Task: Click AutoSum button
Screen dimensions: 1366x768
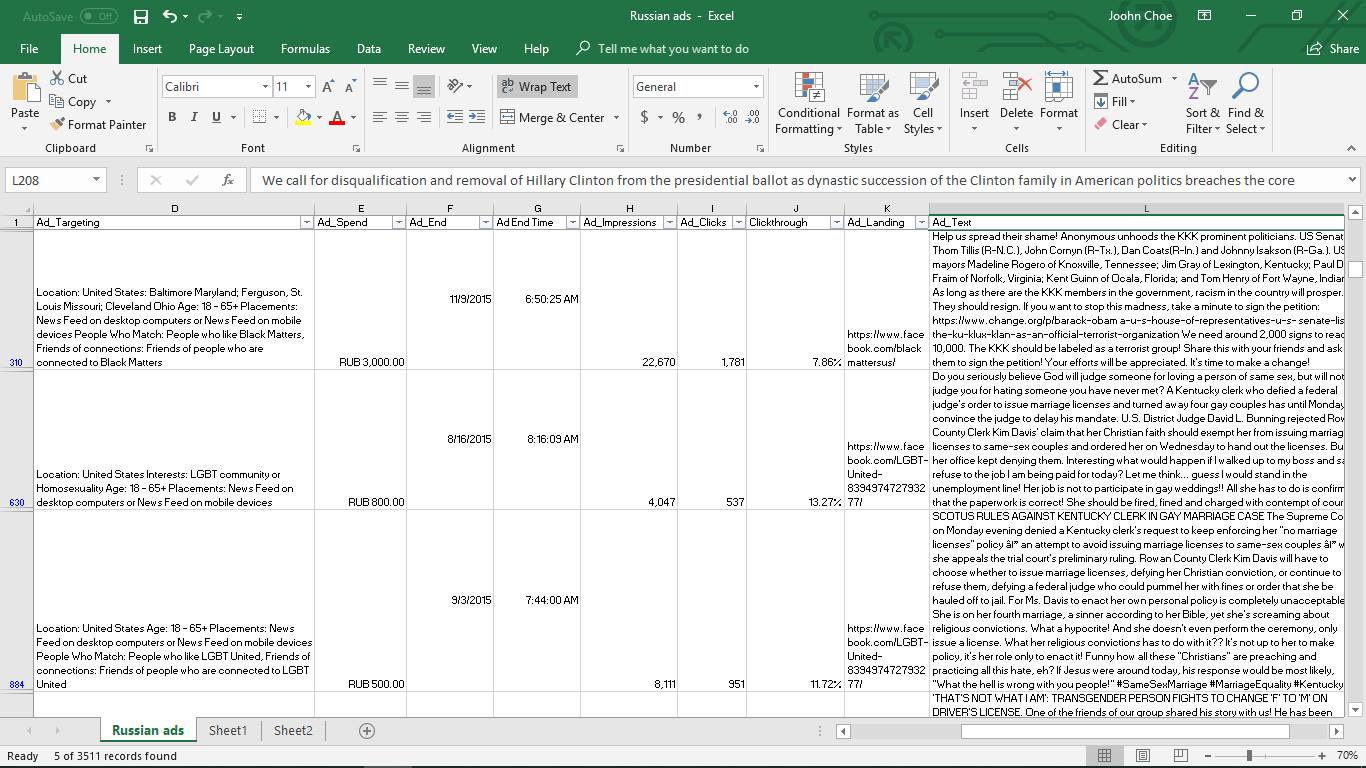Action: (x=1128, y=78)
